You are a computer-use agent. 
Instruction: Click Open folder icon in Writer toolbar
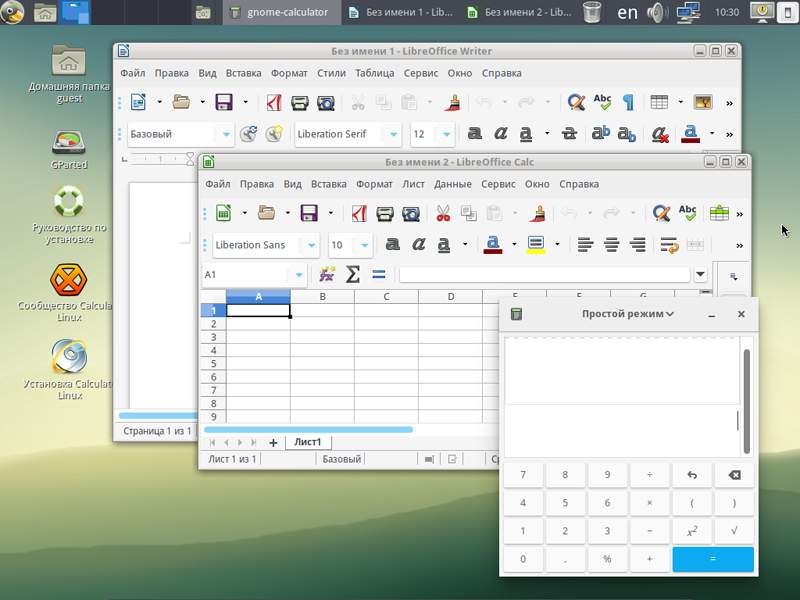click(x=181, y=103)
